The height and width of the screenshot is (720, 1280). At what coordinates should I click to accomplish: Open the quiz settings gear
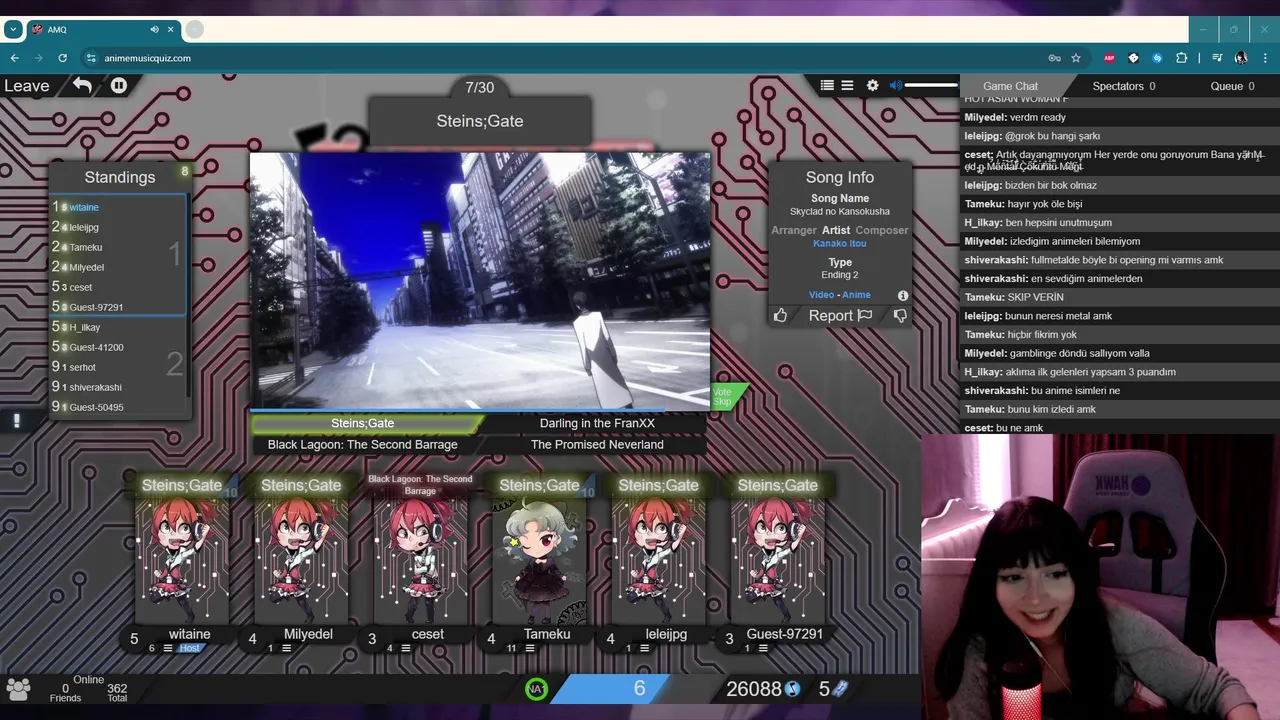click(872, 86)
